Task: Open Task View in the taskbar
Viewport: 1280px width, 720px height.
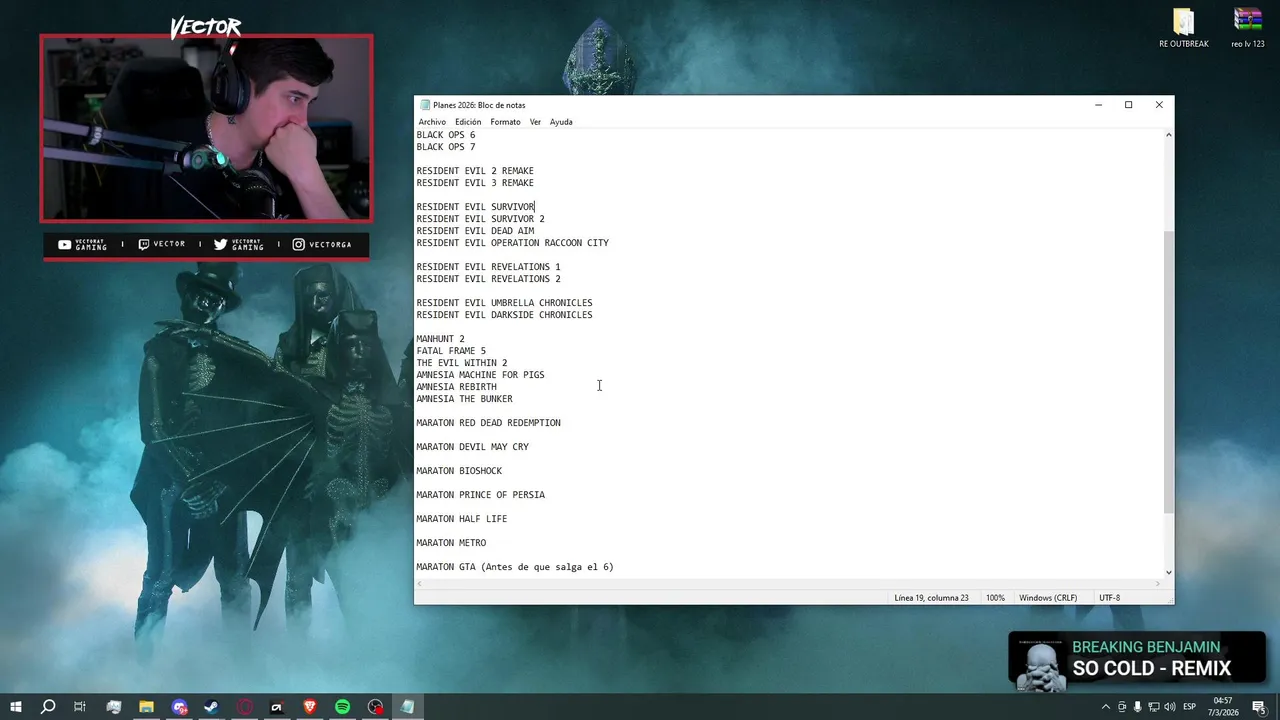Action: point(80,707)
